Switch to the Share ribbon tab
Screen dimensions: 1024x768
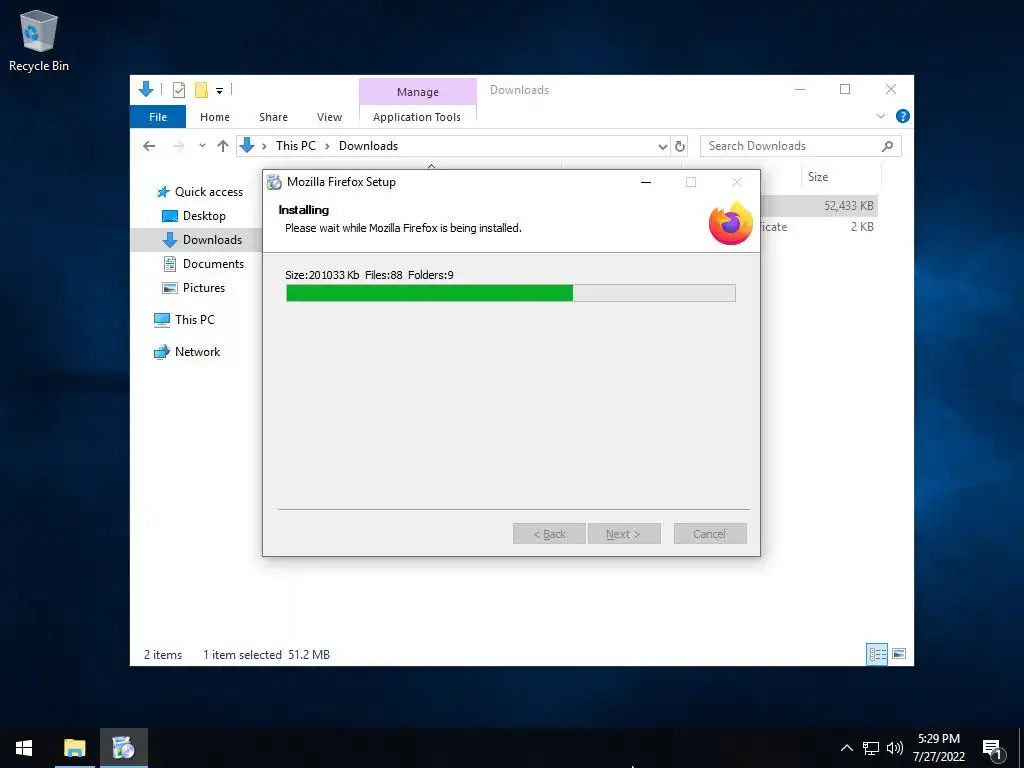pos(273,117)
